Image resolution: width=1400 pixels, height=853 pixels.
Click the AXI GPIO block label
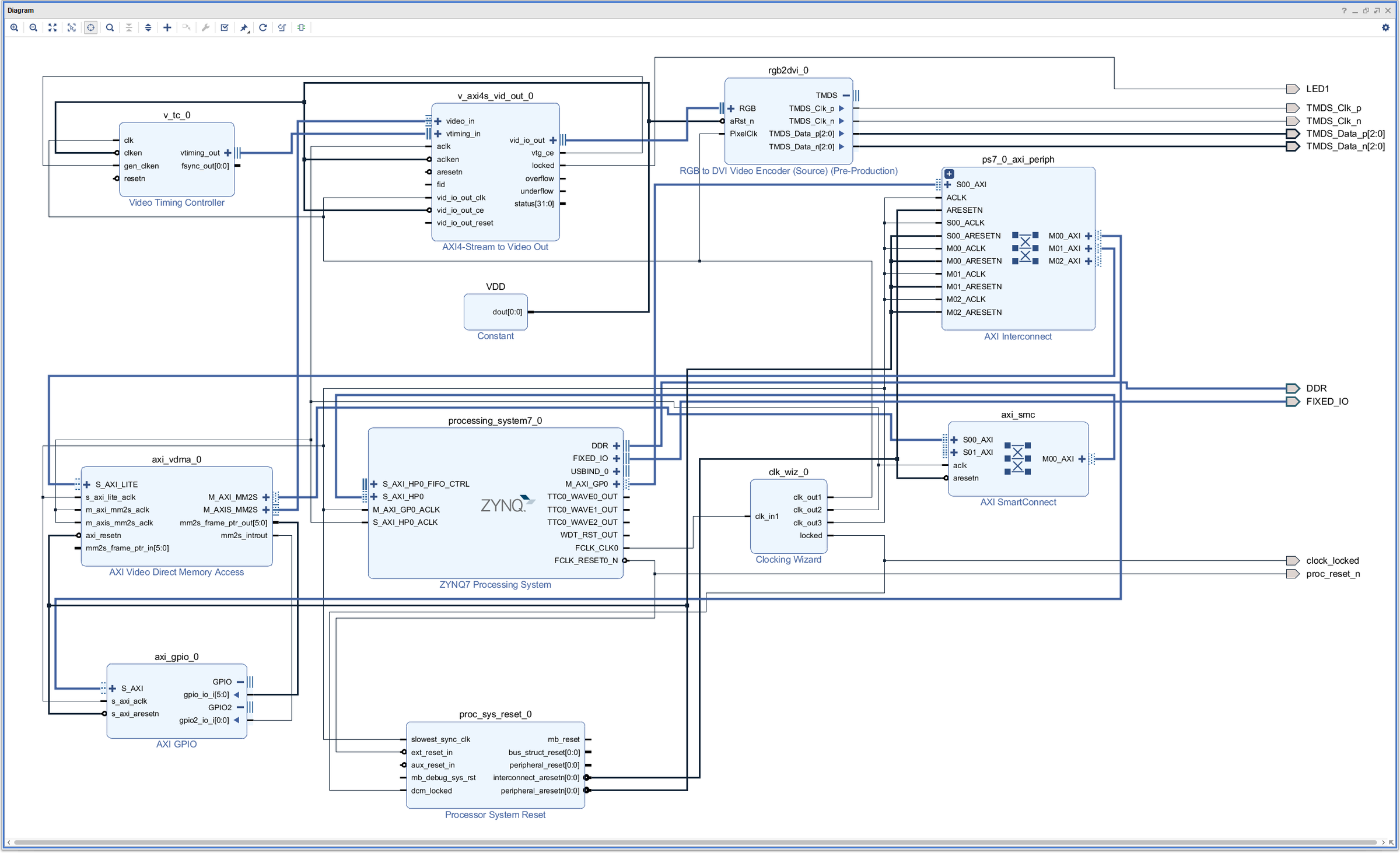(176, 744)
